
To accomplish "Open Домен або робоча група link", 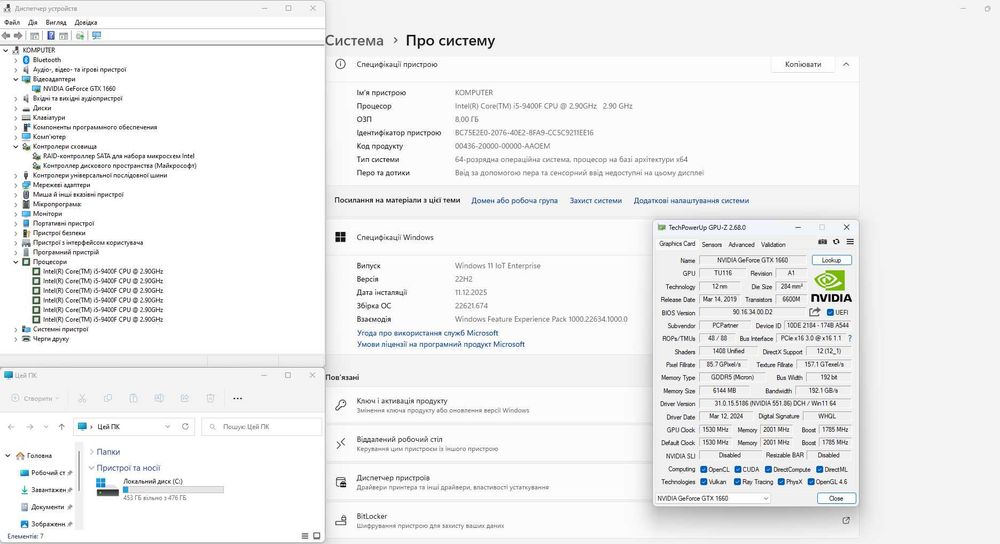I will click(515, 200).
